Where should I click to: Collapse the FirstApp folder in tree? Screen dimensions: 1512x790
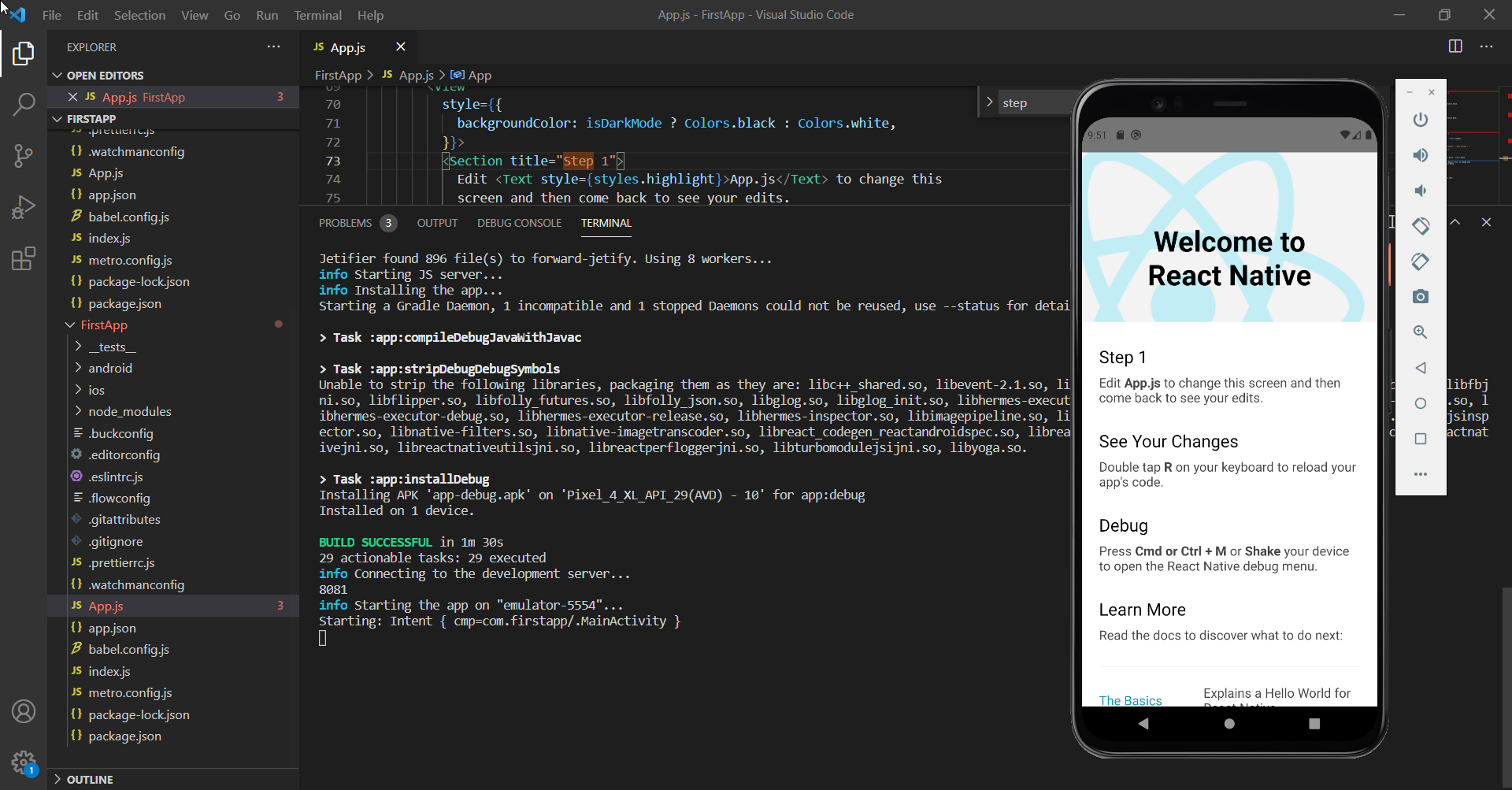tap(173, 325)
